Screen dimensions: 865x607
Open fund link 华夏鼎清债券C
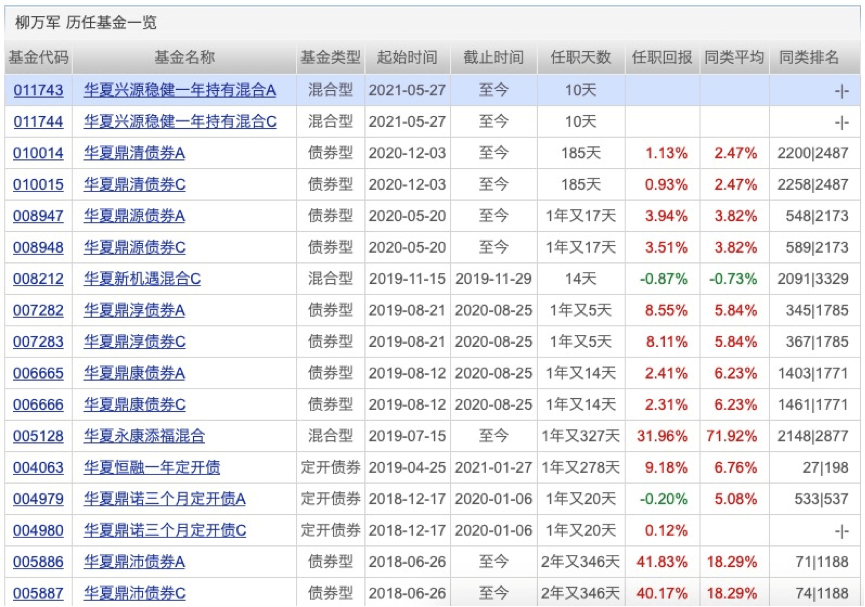point(135,184)
